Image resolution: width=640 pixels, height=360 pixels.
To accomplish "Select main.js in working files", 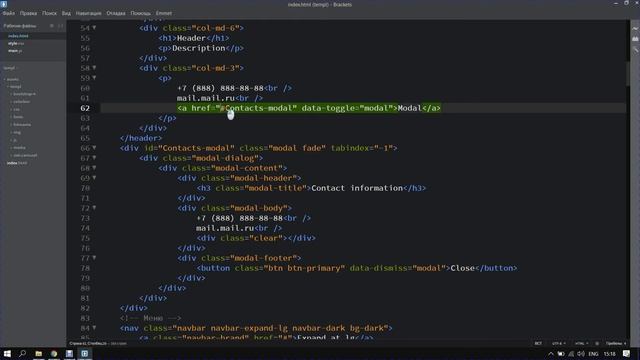I will pos(15,51).
